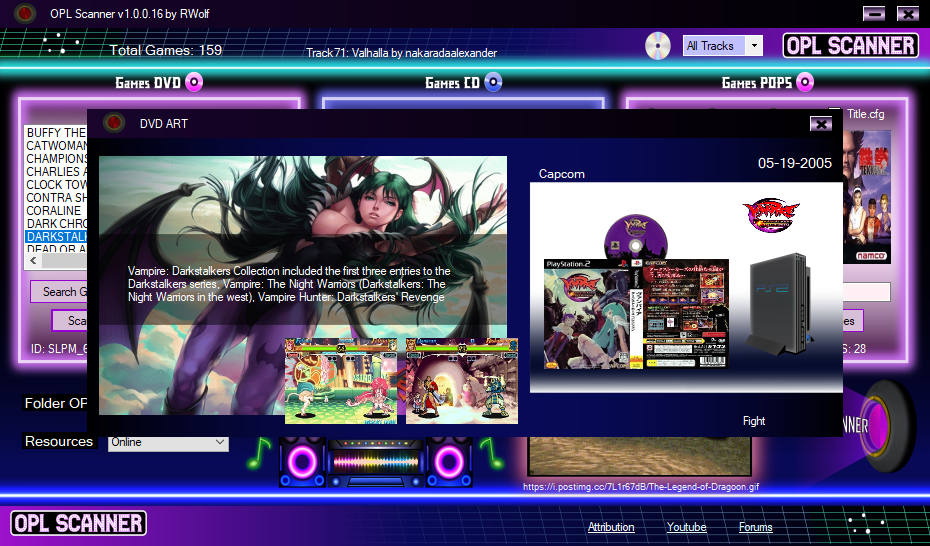Open the second gameplay screenshot thumbnail
Screen dimensions: 930x546
[462, 381]
